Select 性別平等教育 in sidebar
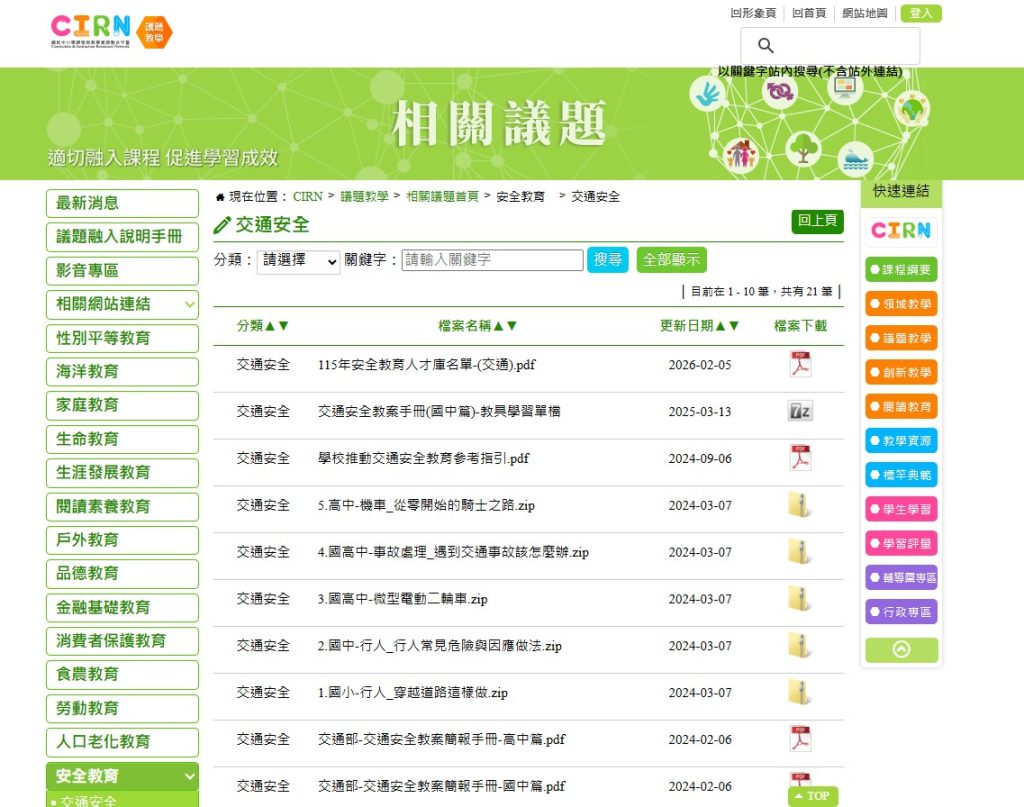This screenshot has height=807, width=1024. pyautogui.click(x=122, y=338)
